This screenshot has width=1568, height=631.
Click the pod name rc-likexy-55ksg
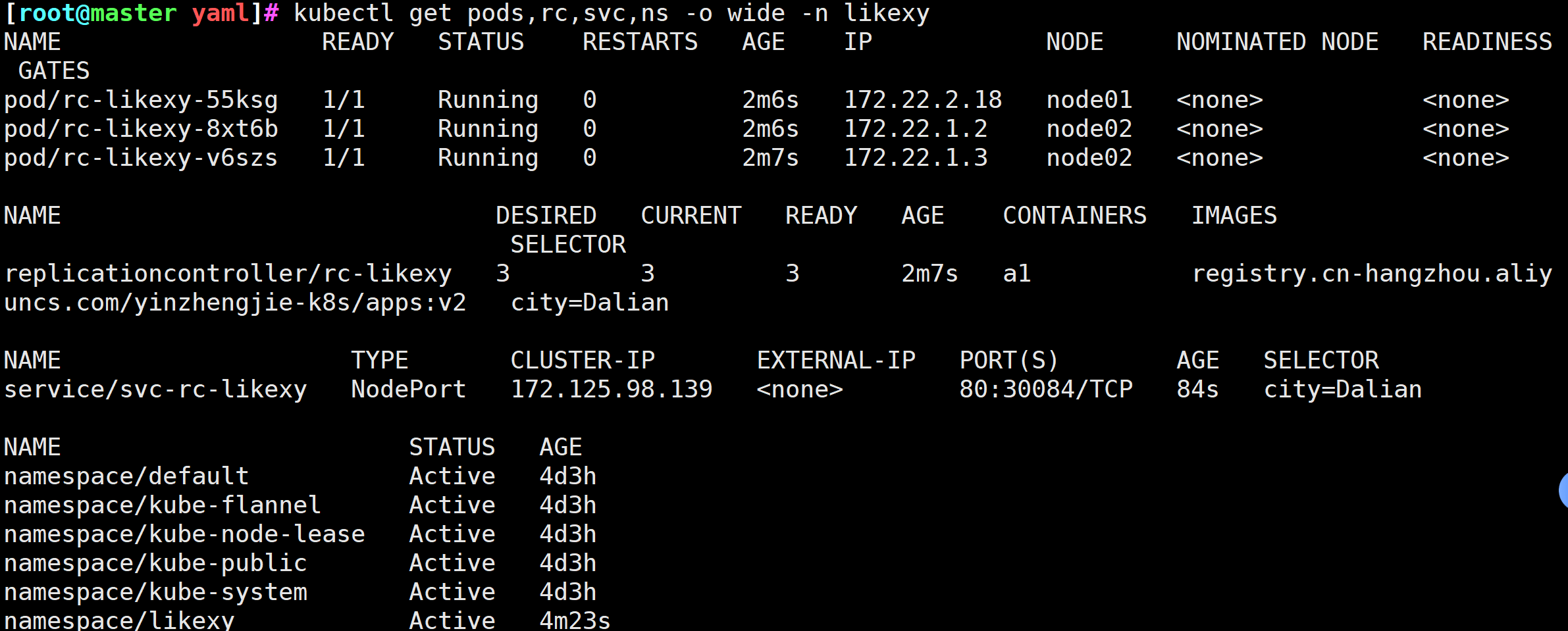point(141,100)
